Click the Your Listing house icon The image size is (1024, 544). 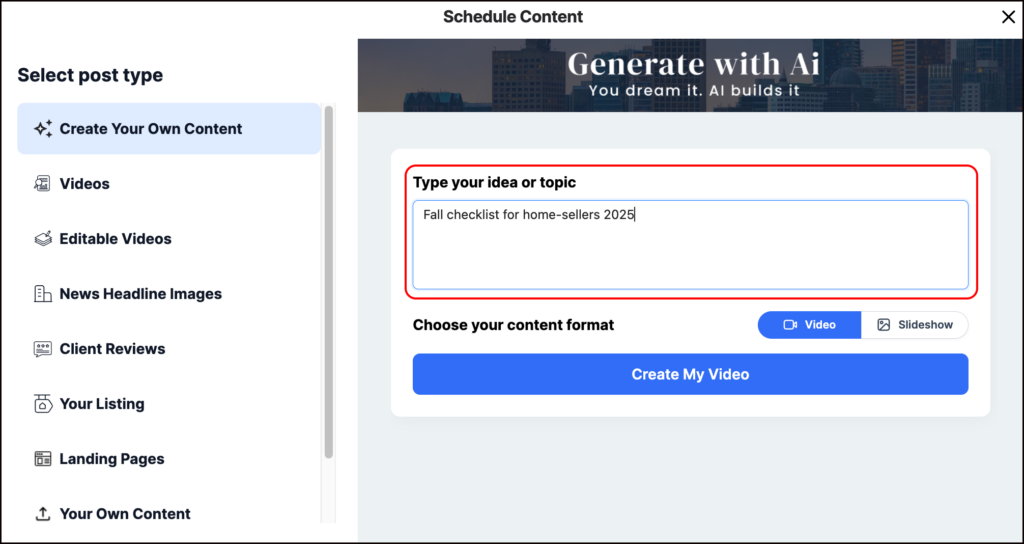pyautogui.click(x=43, y=404)
